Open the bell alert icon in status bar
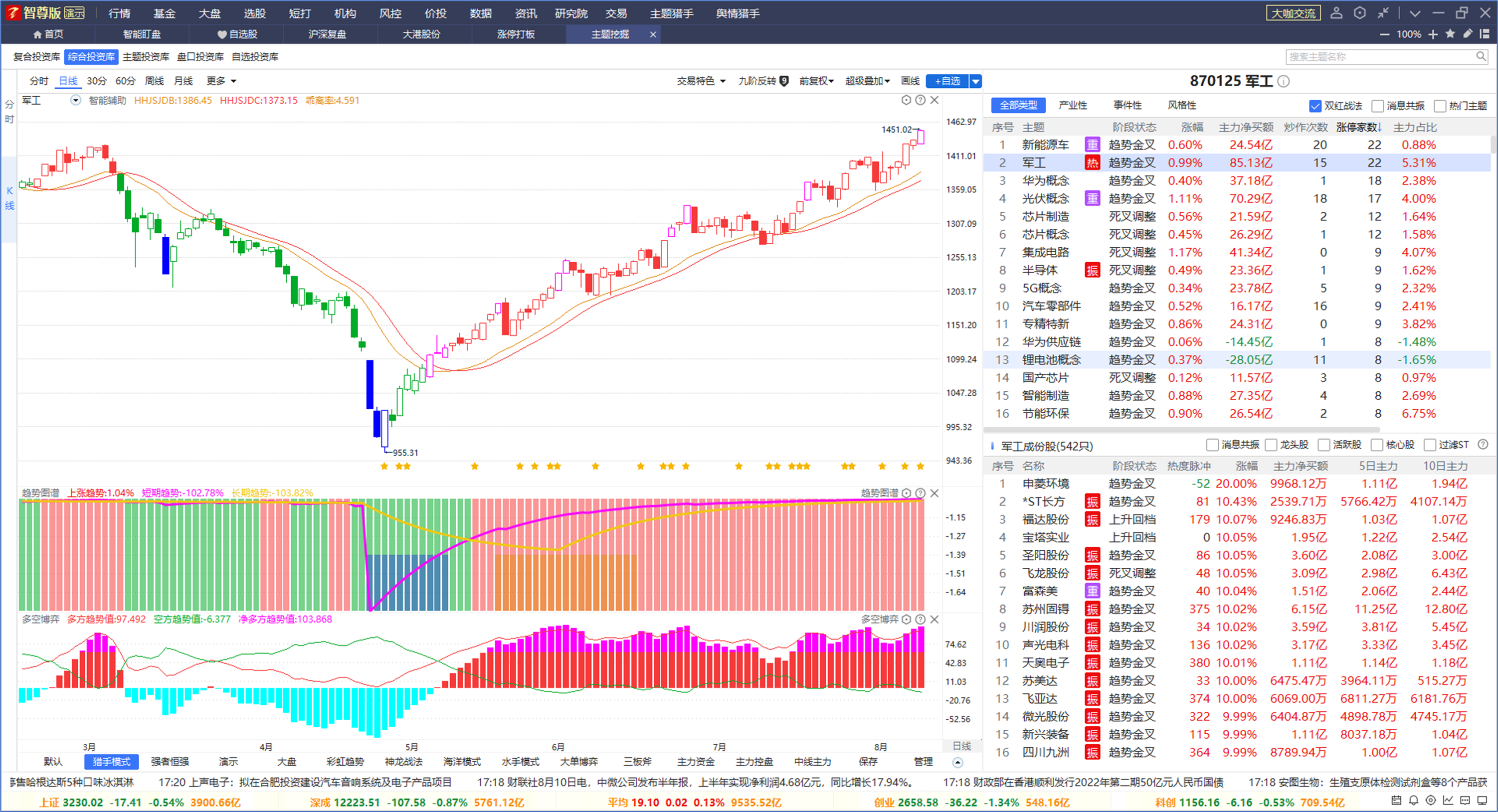1498x812 pixels. pos(1414,801)
